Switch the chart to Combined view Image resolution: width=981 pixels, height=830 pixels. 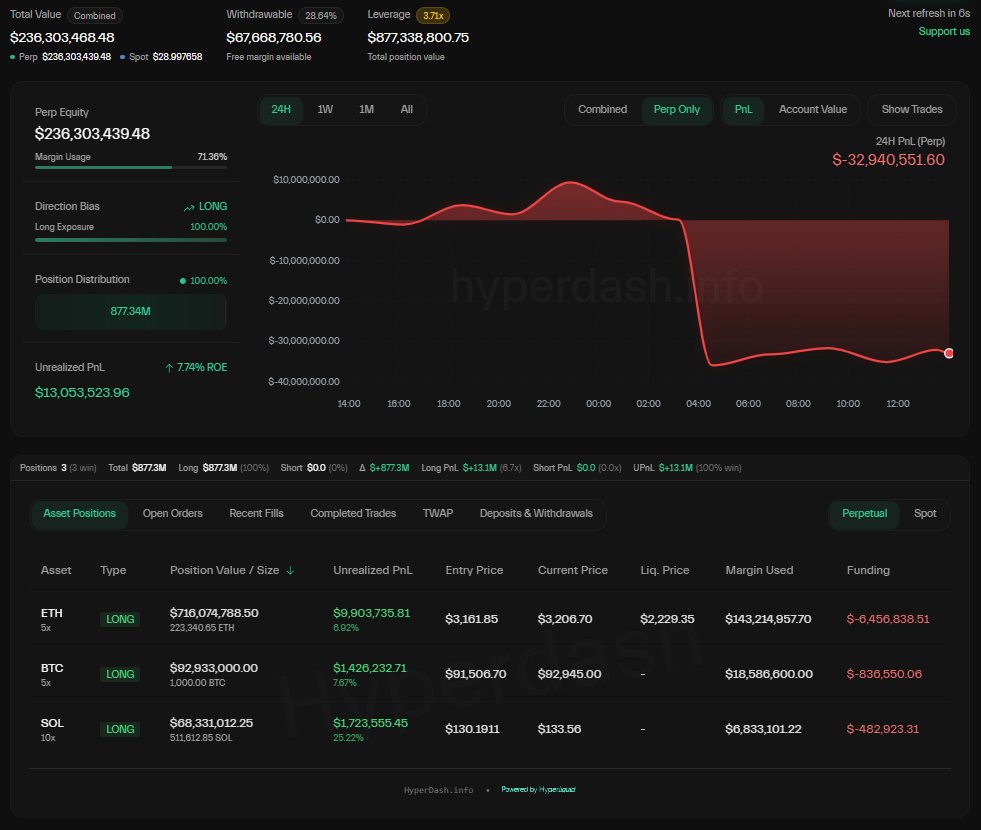(602, 110)
